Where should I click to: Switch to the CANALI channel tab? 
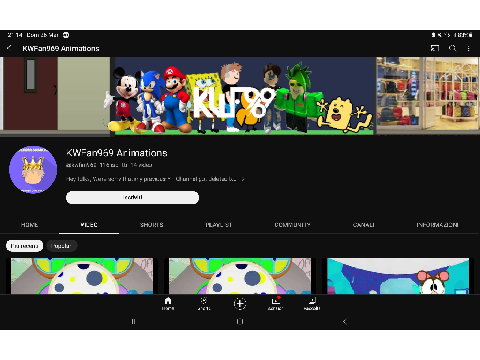pos(363,225)
